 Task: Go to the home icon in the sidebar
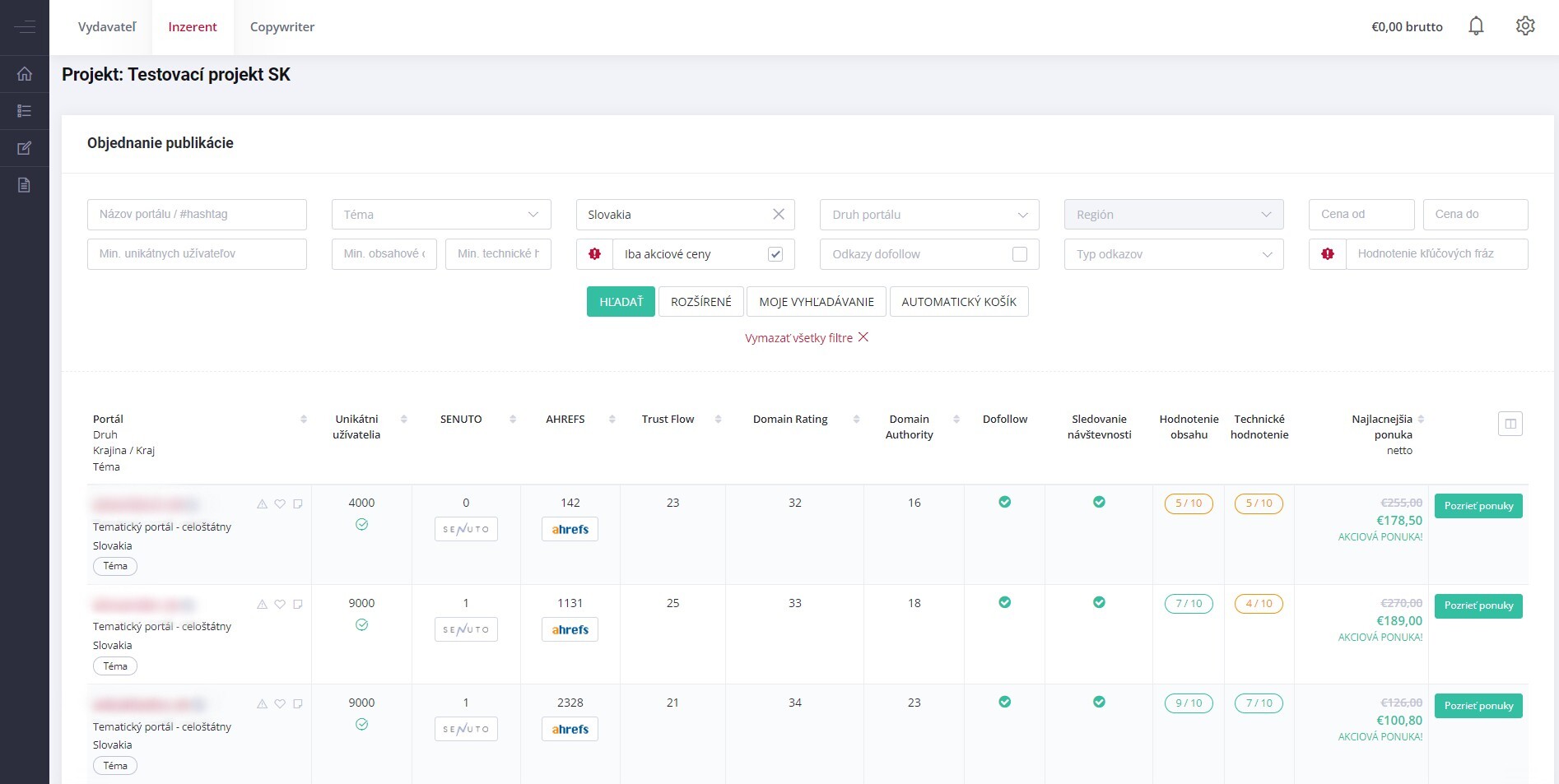point(25,74)
